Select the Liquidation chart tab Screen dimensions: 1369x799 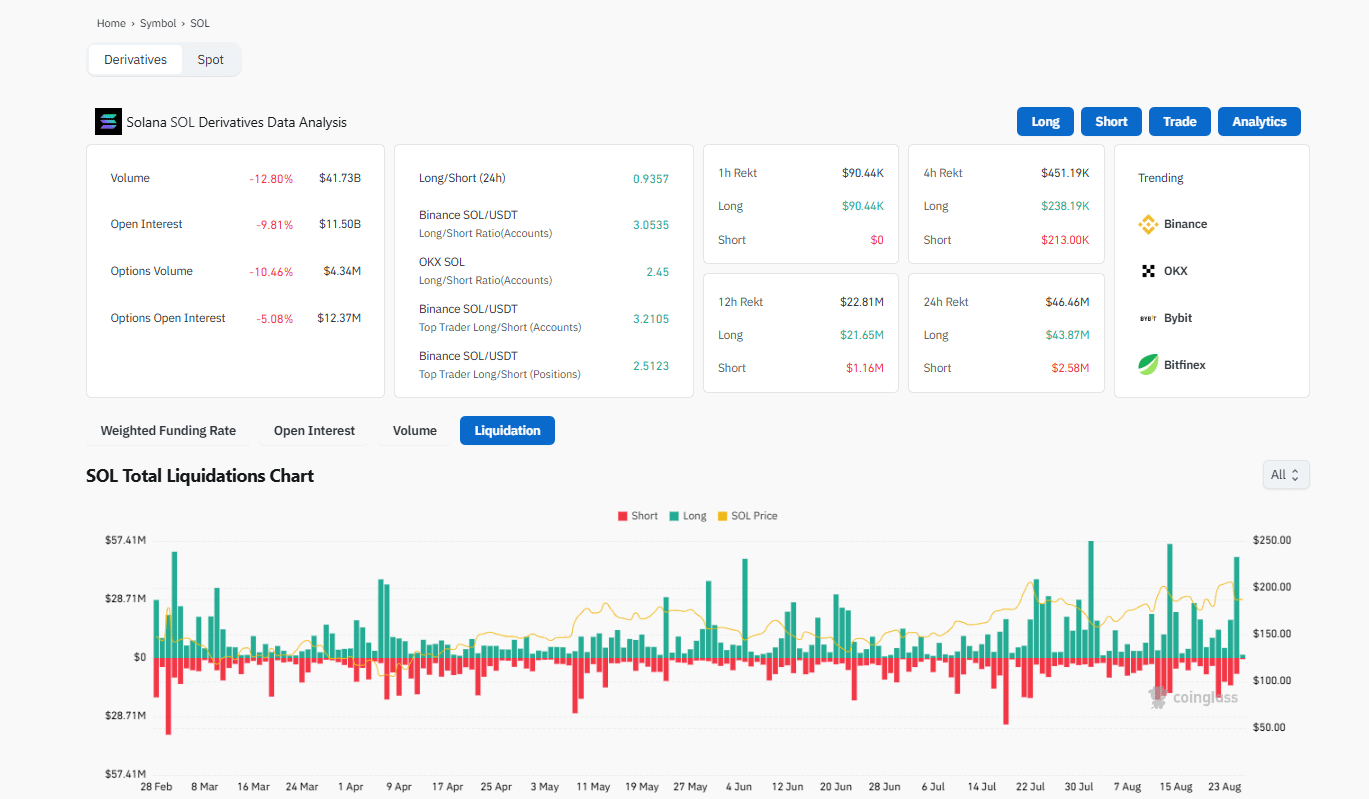(507, 431)
